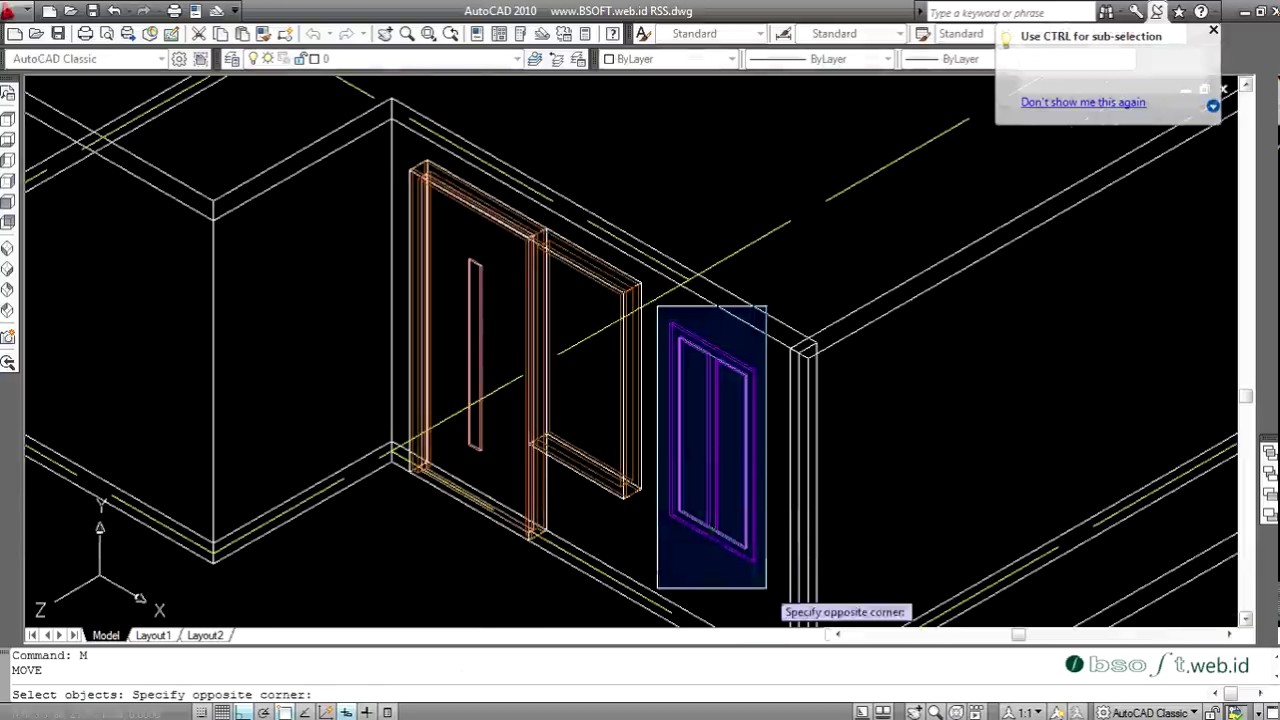Screen dimensions: 1280x720
Task: Click the Favorites star icon in title bar
Action: coord(1178,12)
